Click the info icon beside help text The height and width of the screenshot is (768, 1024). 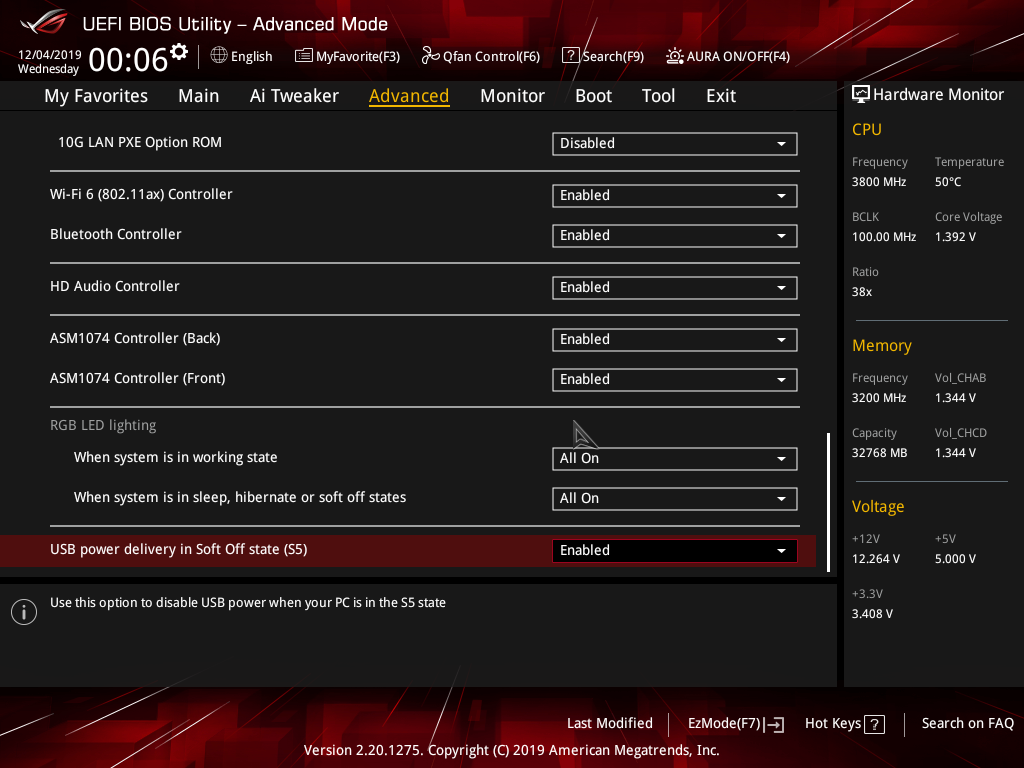pyautogui.click(x=24, y=612)
